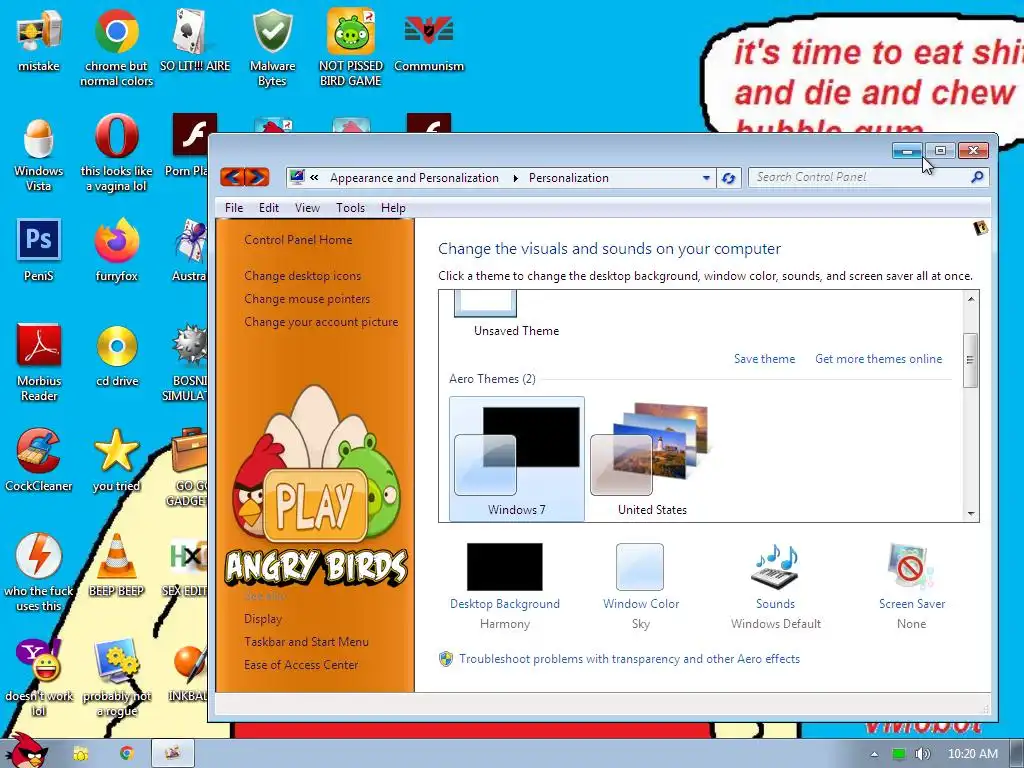Click Change desktop icons link
Viewport: 1024px width, 768px height.
click(x=302, y=276)
